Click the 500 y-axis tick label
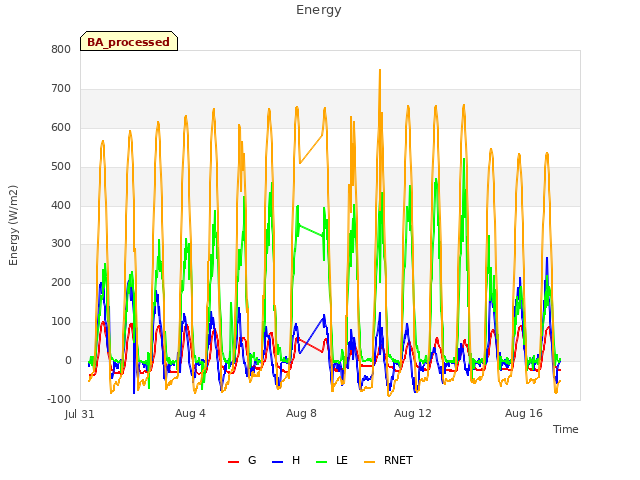 61,167
